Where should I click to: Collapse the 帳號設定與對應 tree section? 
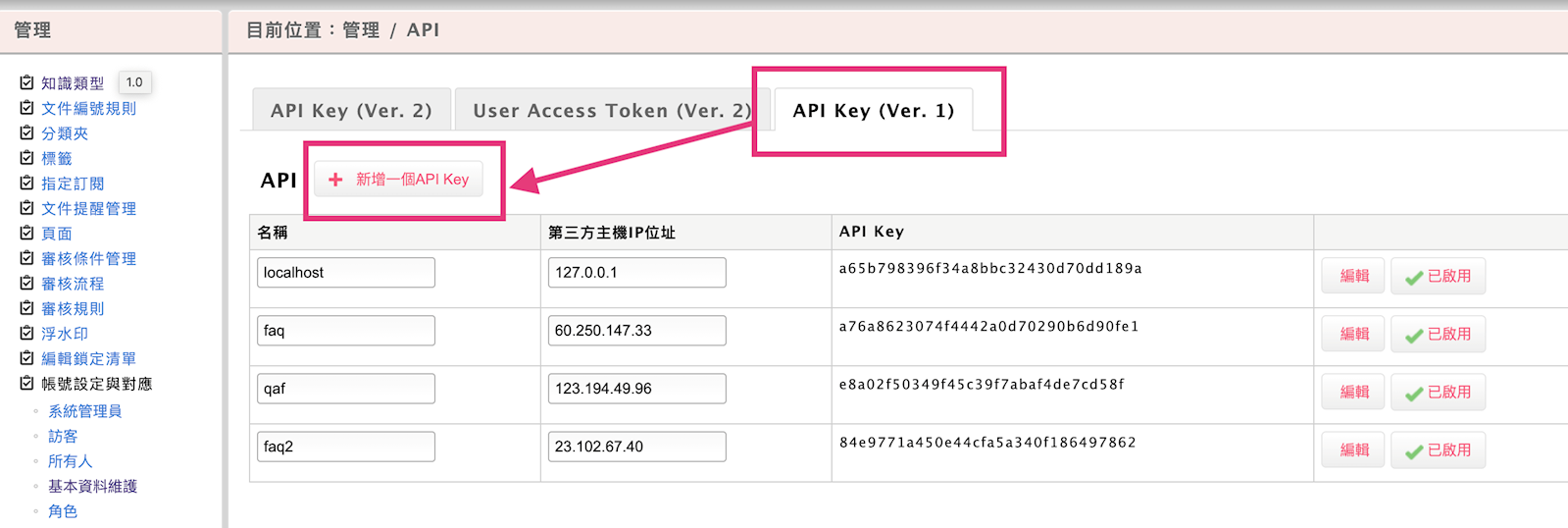click(x=26, y=383)
